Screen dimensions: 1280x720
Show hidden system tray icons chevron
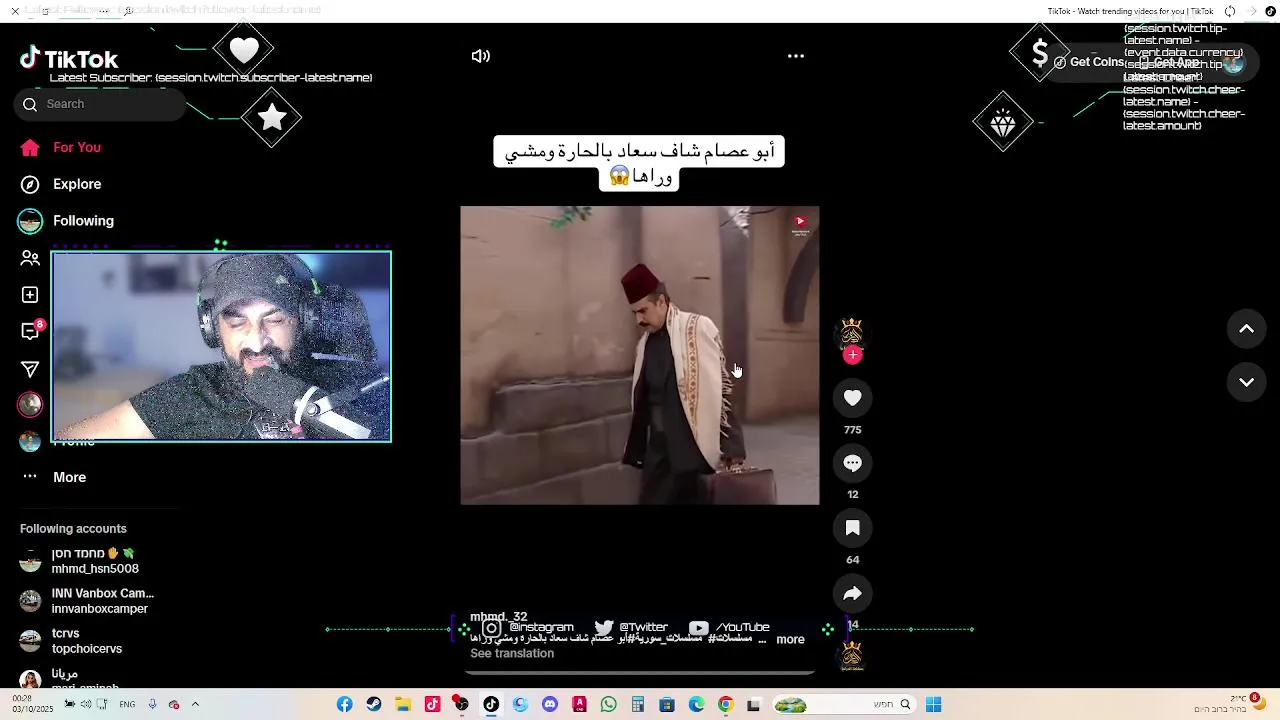(195, 704)
